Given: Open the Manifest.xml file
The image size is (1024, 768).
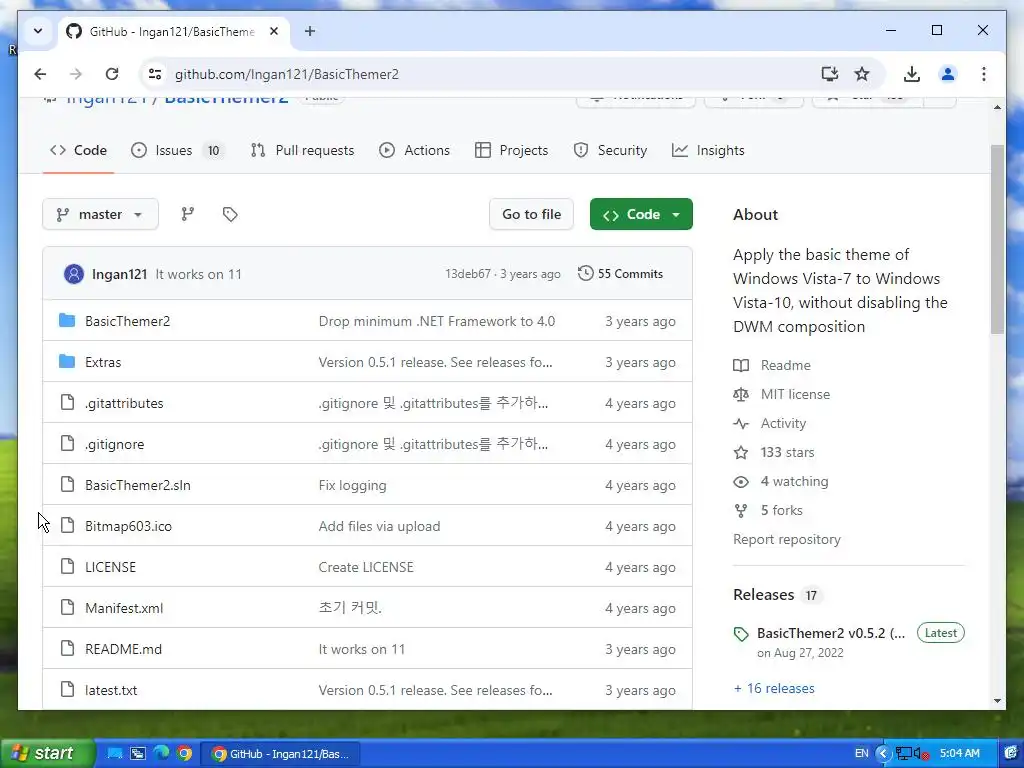Looking at the screenshot, I should (x=124, y=609).
